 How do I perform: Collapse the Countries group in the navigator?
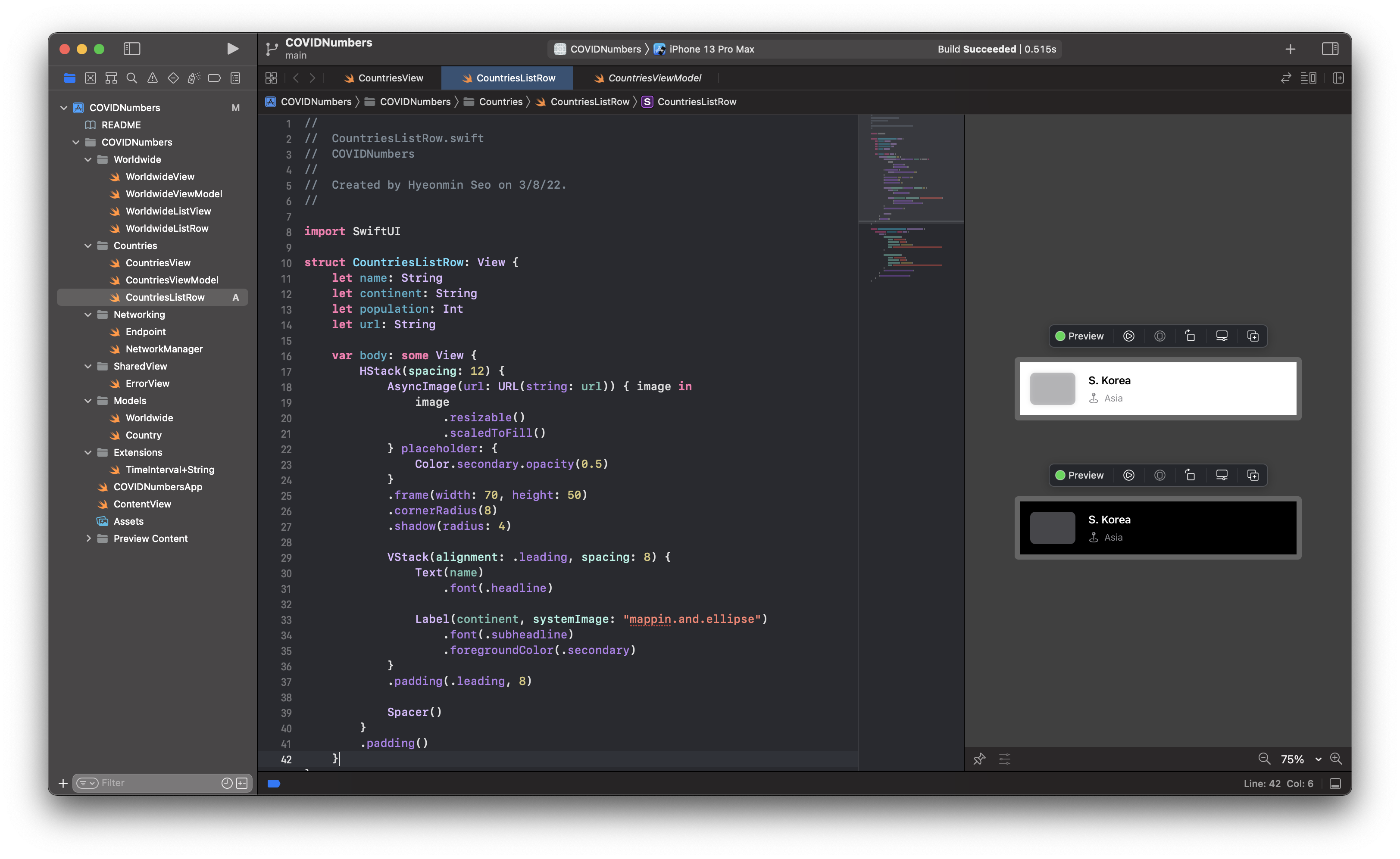click(88, 246)
